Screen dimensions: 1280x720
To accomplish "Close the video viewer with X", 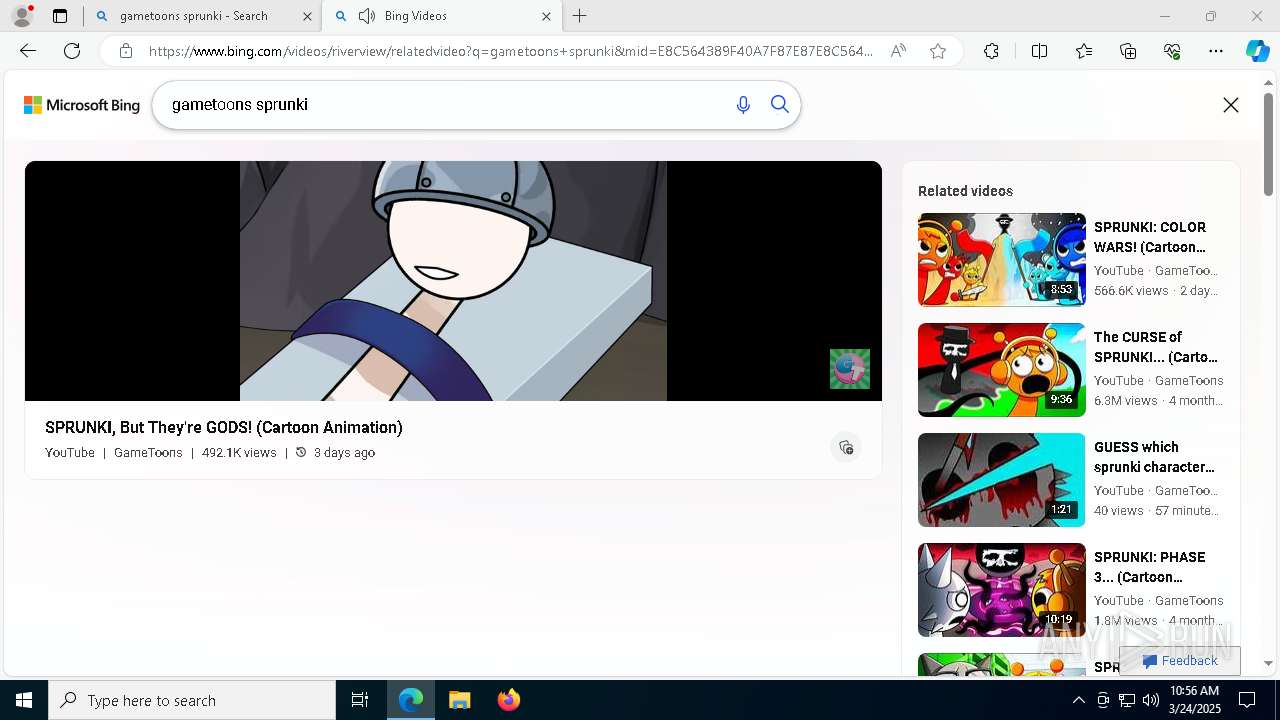I will 1231,105.
